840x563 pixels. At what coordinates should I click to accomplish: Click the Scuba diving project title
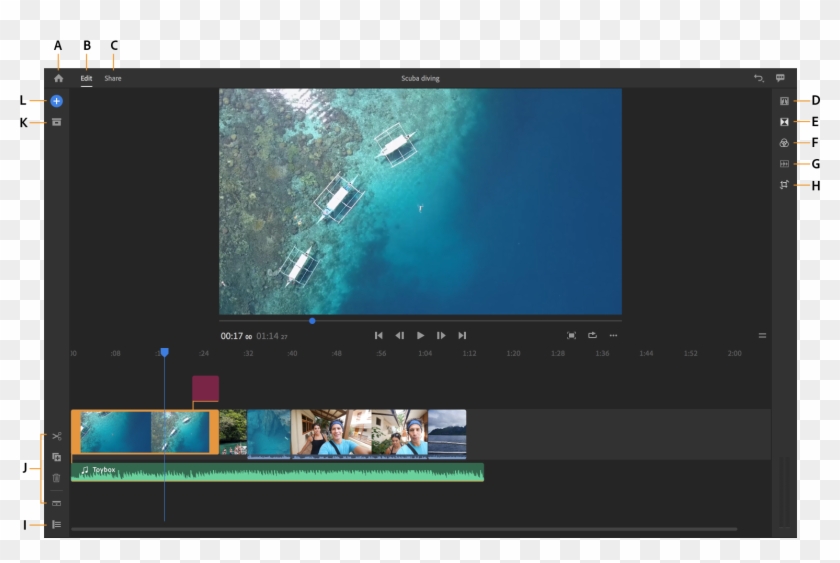point(420,78)
